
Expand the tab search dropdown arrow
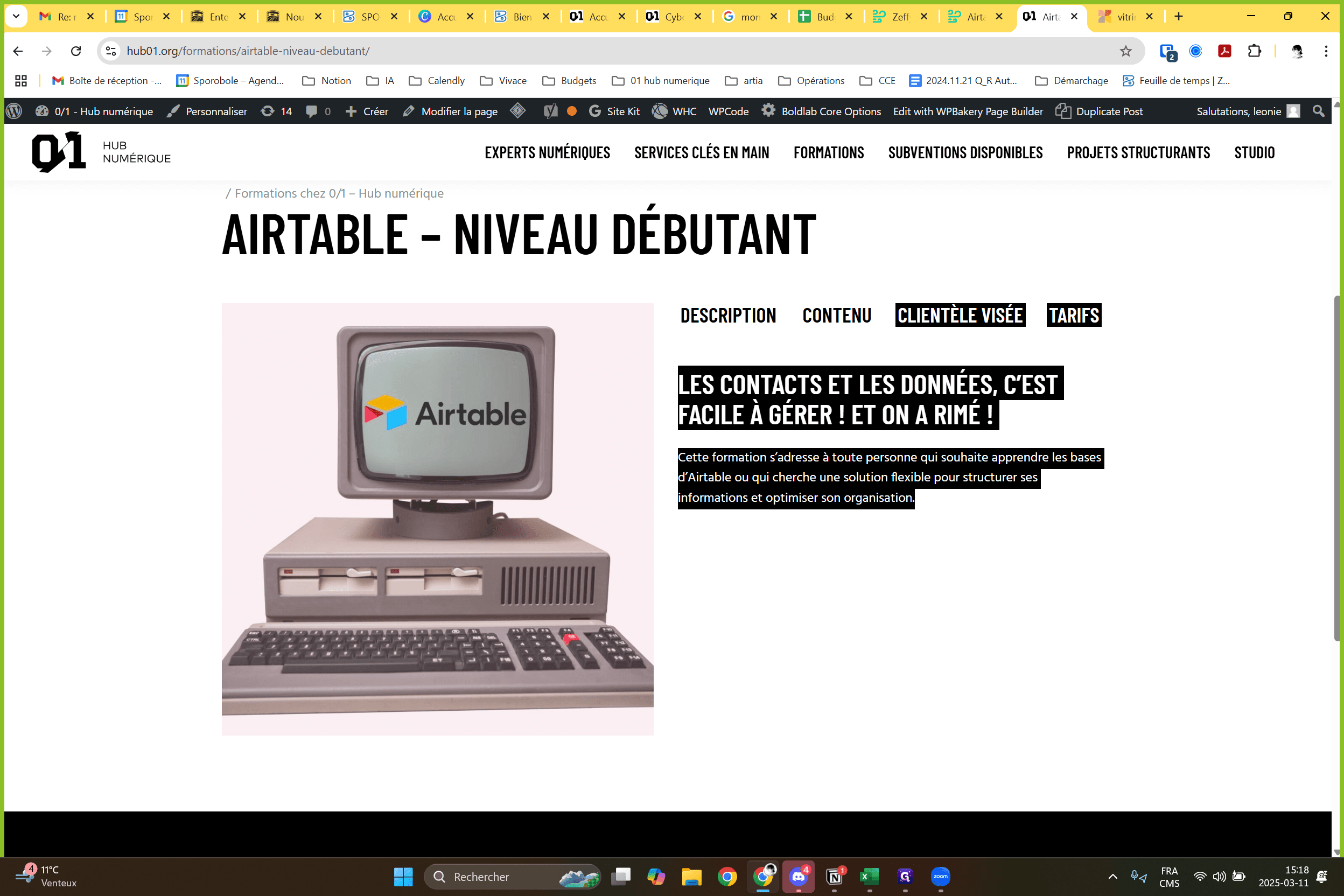click(16, 17)
